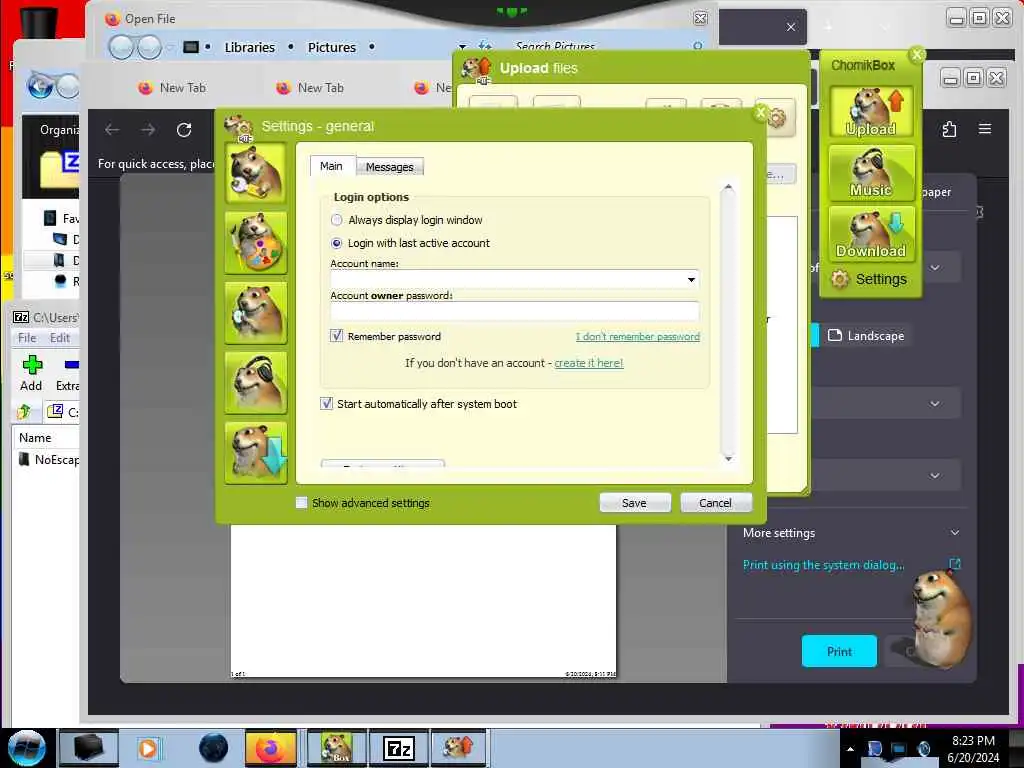Click the taskbar clock showing 8:23 PM
Image resolution: width=1024 pixels, height=768 pixels.
(973, 749)
